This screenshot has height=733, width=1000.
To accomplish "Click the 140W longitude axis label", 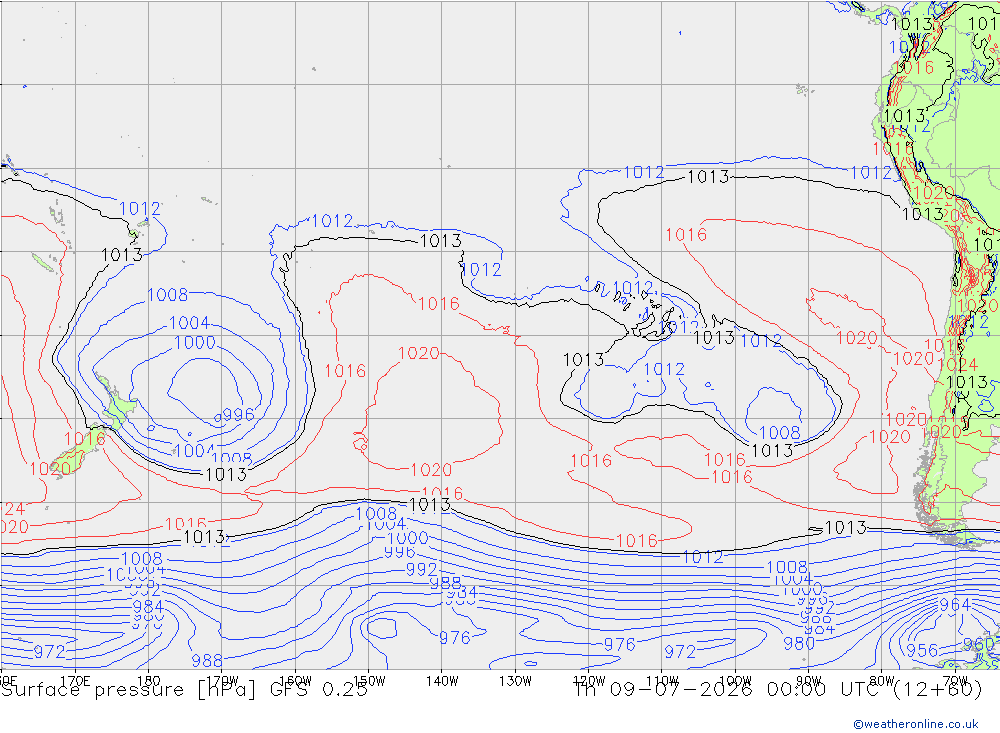I will click(442, 681).
